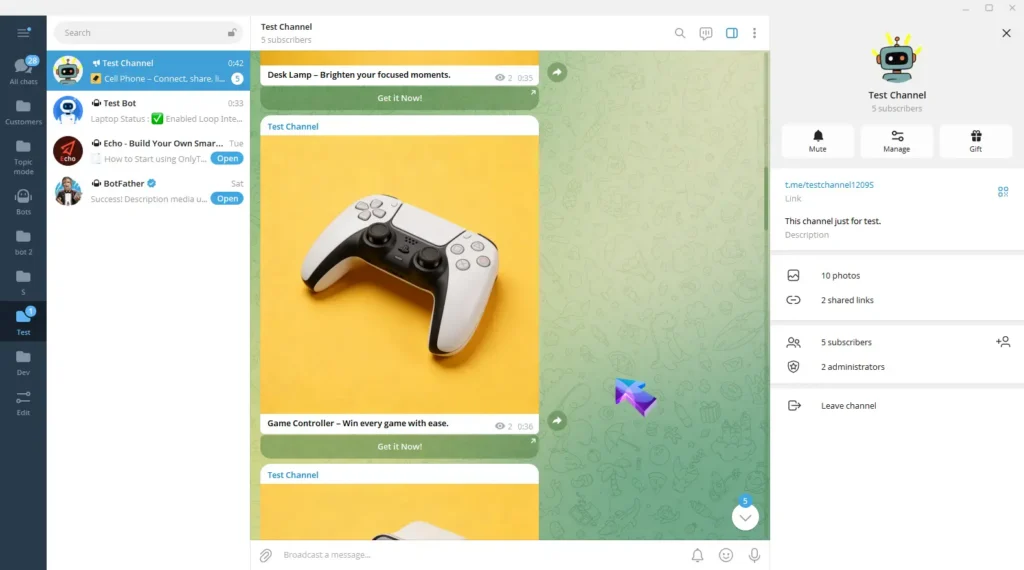Screen dimensions: 1024x570
Task: Click the voice message microphone icon
Action: (x=754, y=555)
